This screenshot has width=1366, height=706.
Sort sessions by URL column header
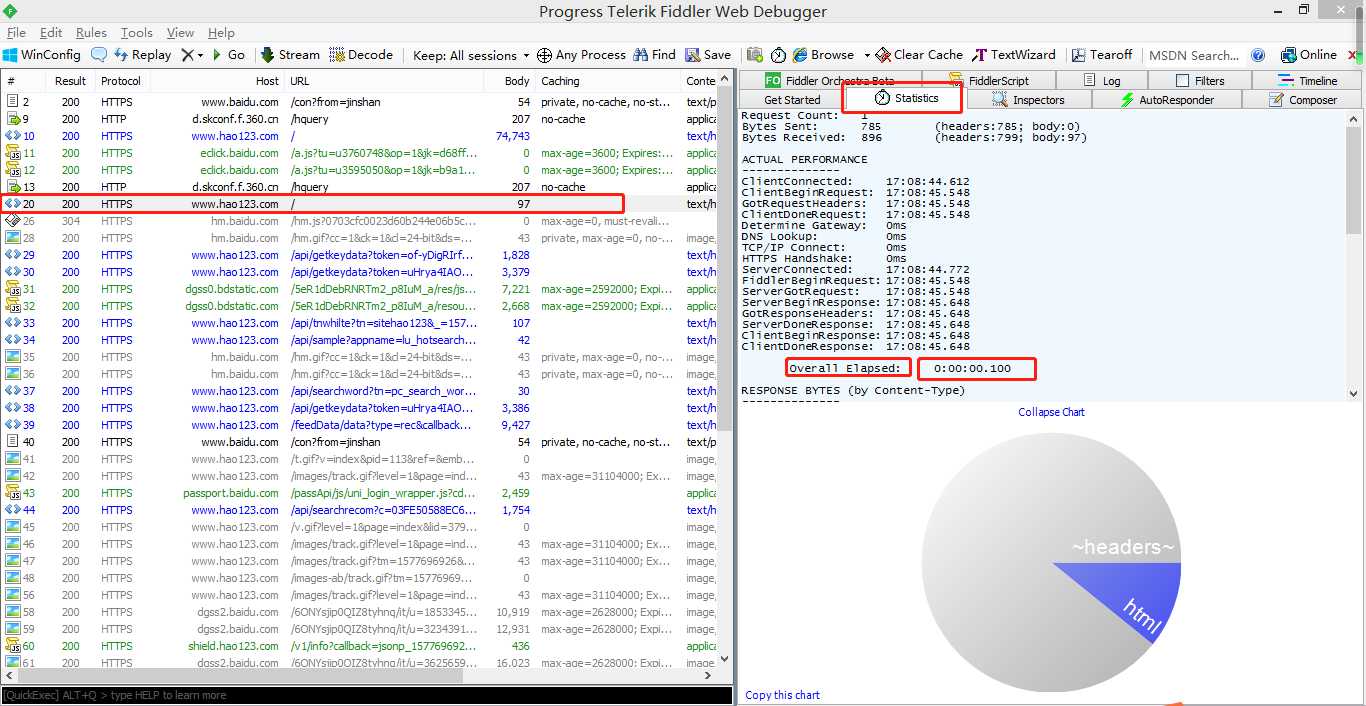384,81
